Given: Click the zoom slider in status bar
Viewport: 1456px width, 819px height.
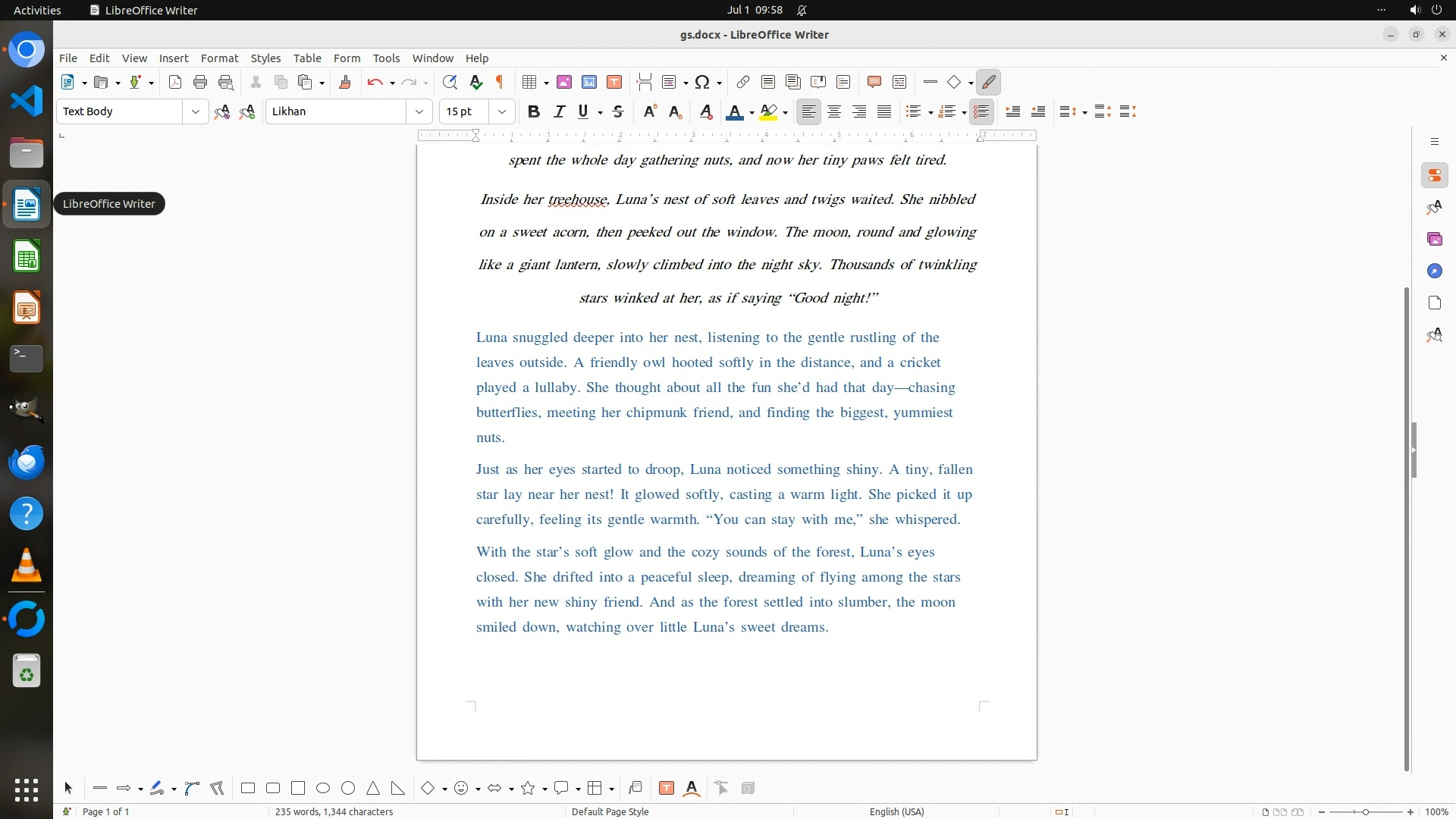Looking at the screenshot, I should point(1366,811).
